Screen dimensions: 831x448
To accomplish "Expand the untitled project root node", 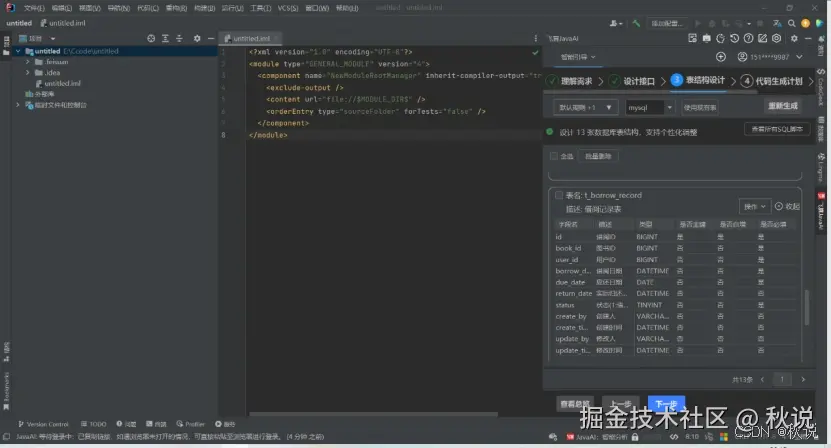I will 19,51.
